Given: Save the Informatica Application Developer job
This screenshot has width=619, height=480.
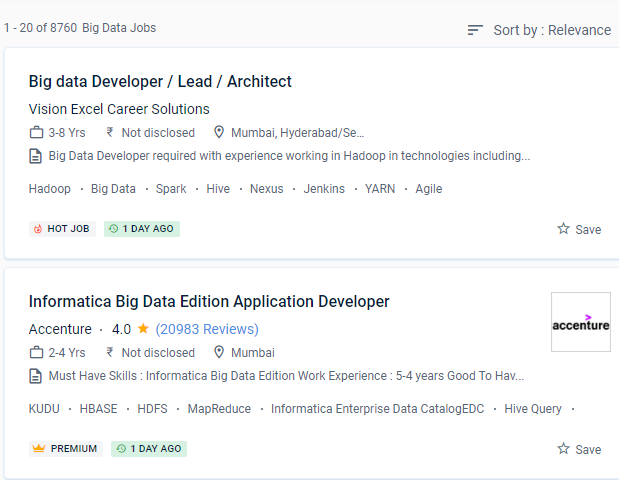Looking at the screenshot, I should (x=579, y=449).
